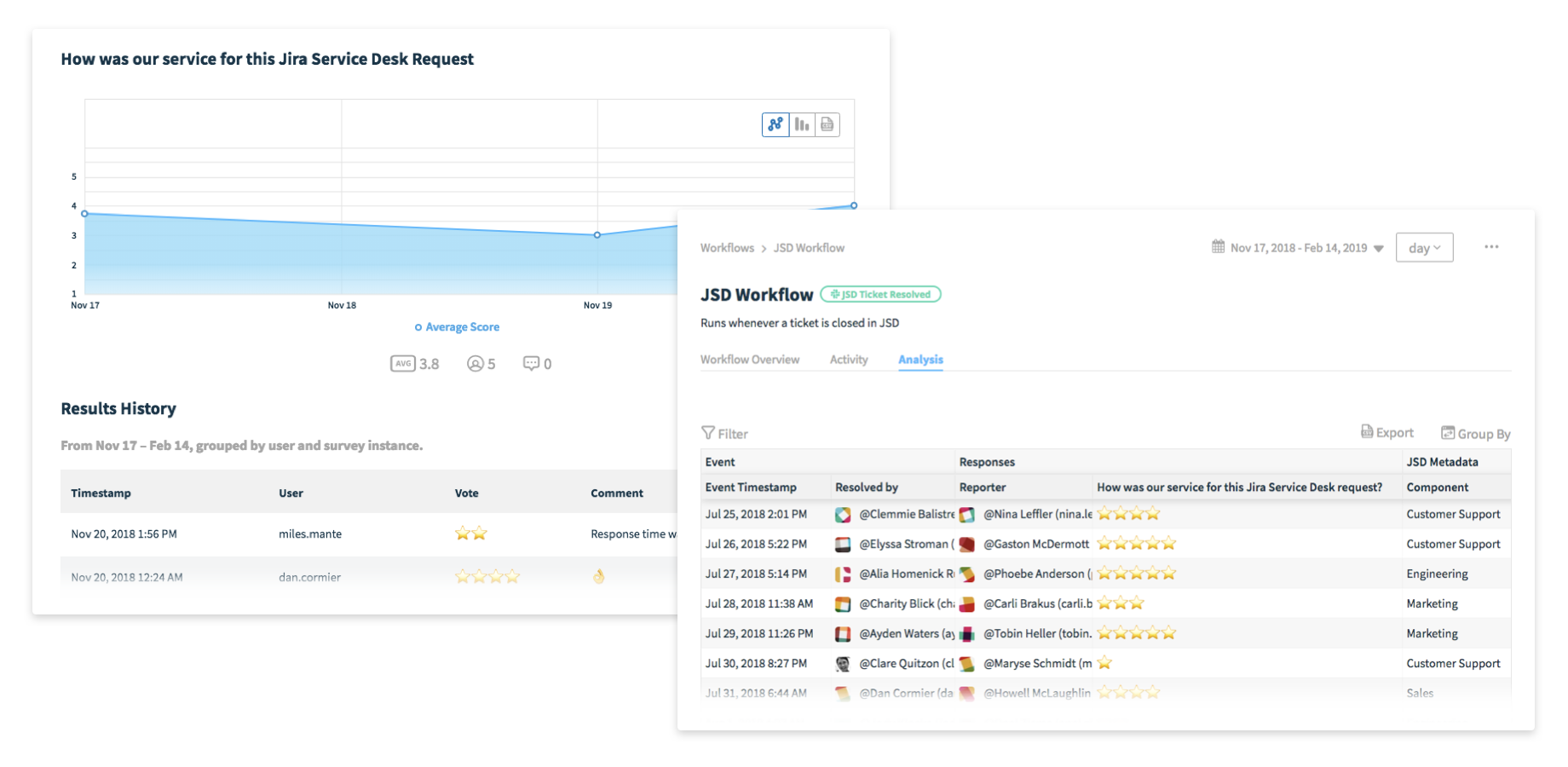Viewport: 1568px width, 767px height.
Task: Select row Nov 20, 2018 1:56 PM
Action: click(x=369, y=534)
